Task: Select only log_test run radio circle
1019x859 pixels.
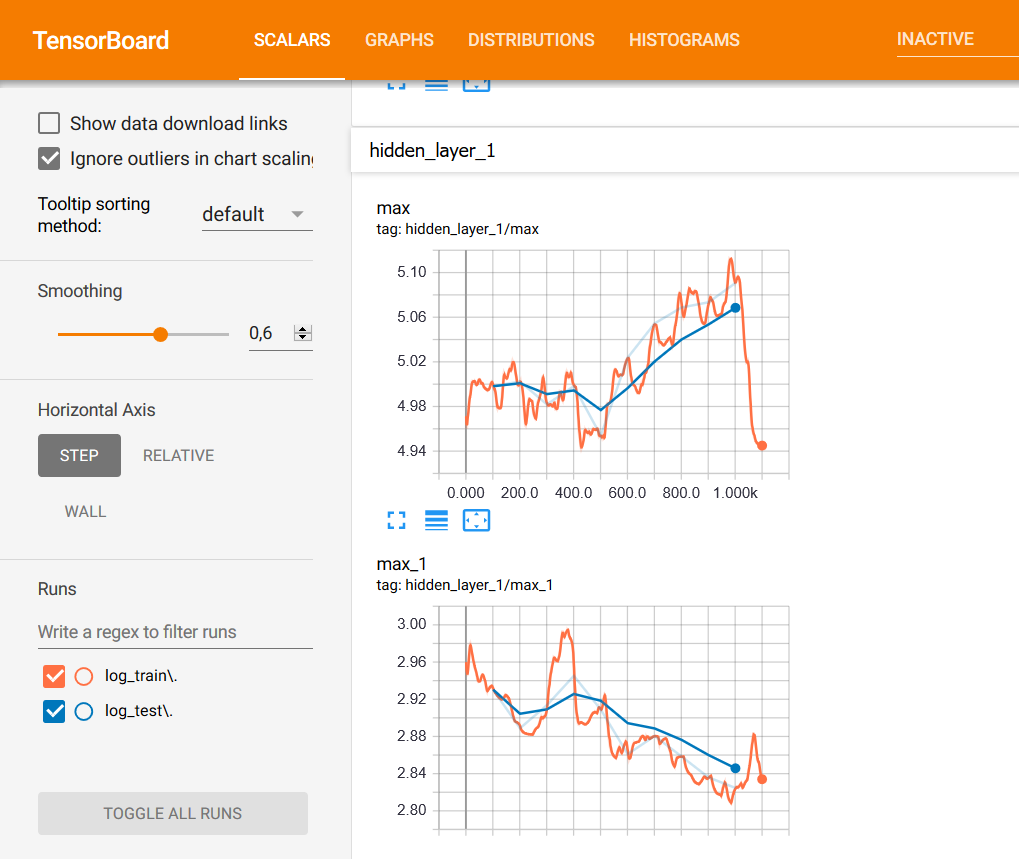Action: coord(84,712)
